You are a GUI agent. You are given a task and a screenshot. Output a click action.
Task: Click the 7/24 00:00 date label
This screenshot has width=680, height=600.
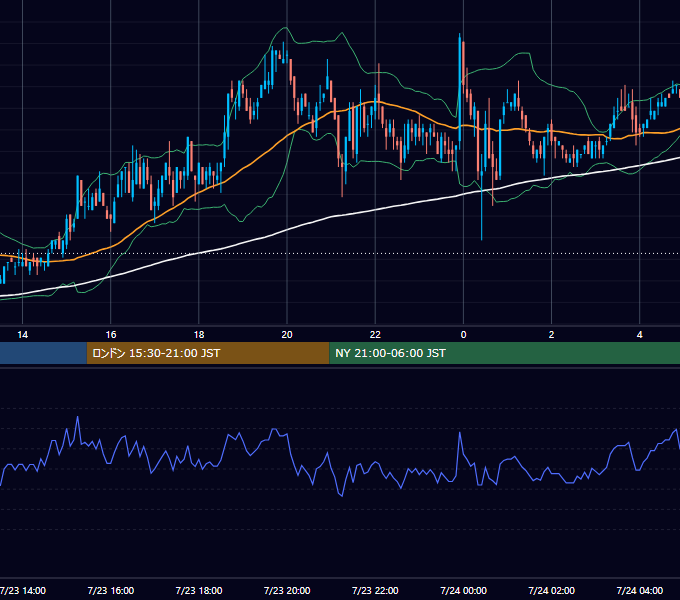(464, 590)
